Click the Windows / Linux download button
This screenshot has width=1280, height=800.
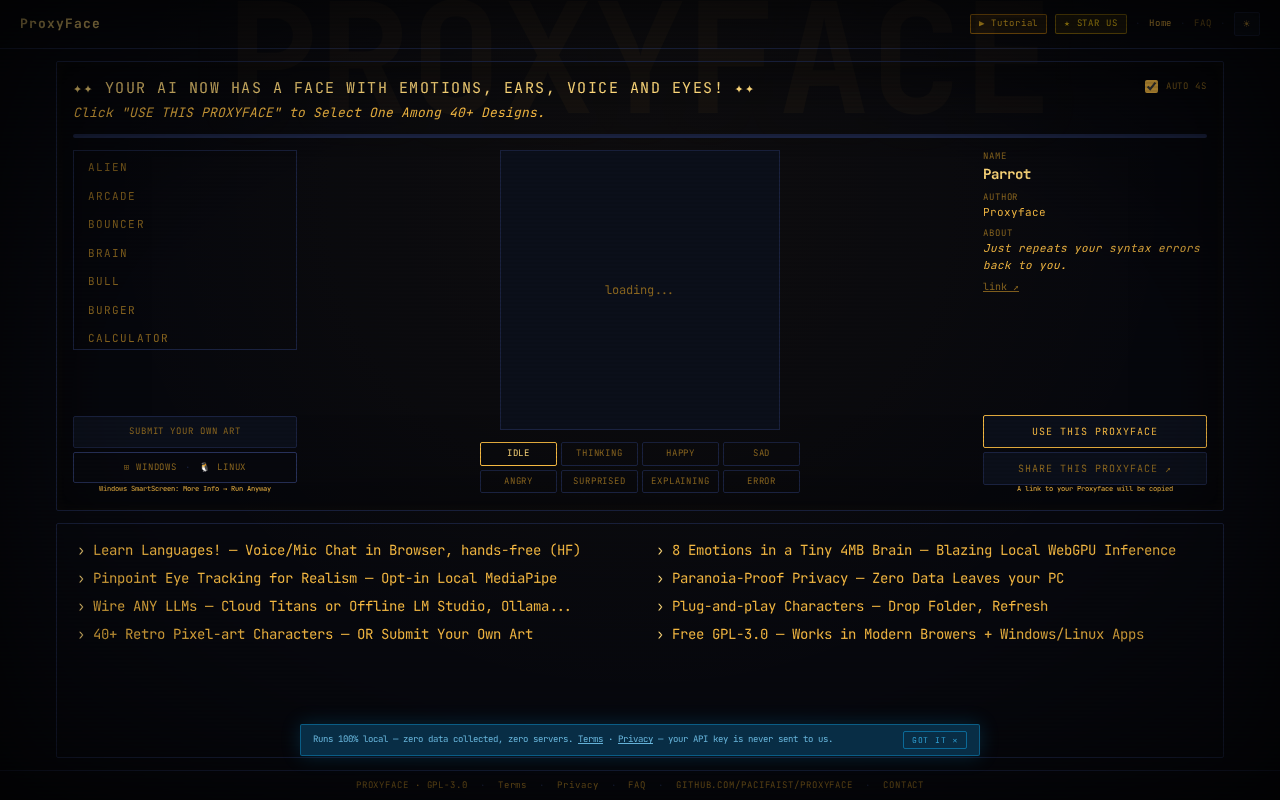coord(185,468)
